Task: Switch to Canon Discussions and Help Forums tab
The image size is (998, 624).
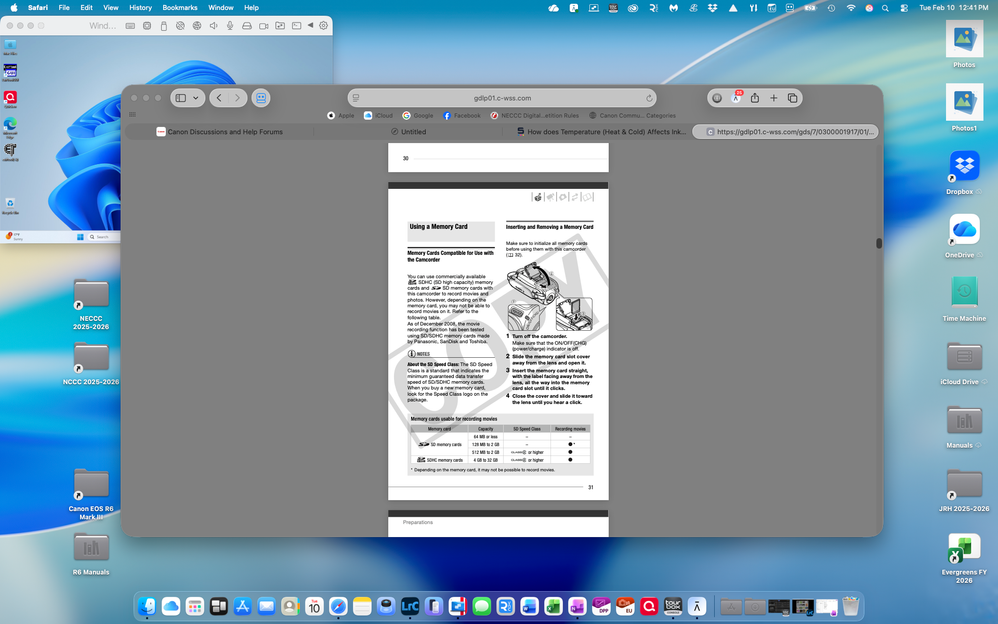Action: pyautogui.click(x=220, y=132)
